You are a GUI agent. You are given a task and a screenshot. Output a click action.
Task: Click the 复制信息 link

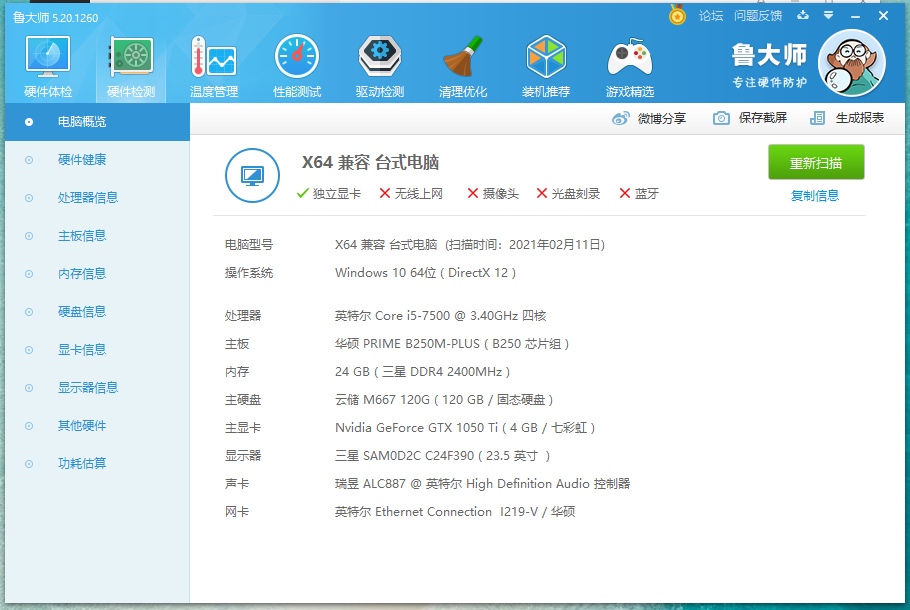[x=815, y=196]
